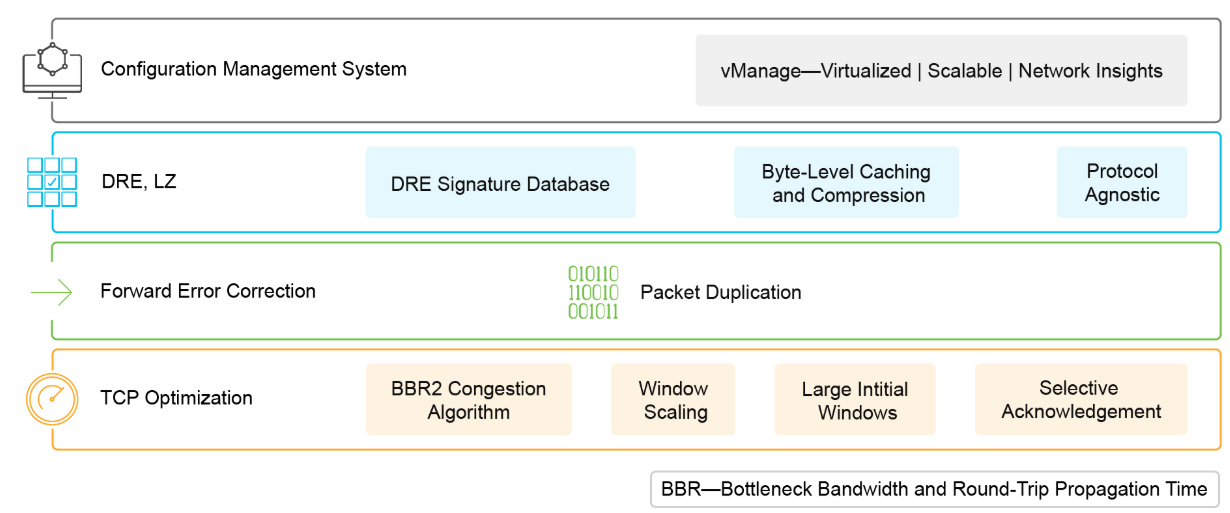Click the Byte-Level Caching and Compression box
This screenshot has width=1230, height=513.
846,183
